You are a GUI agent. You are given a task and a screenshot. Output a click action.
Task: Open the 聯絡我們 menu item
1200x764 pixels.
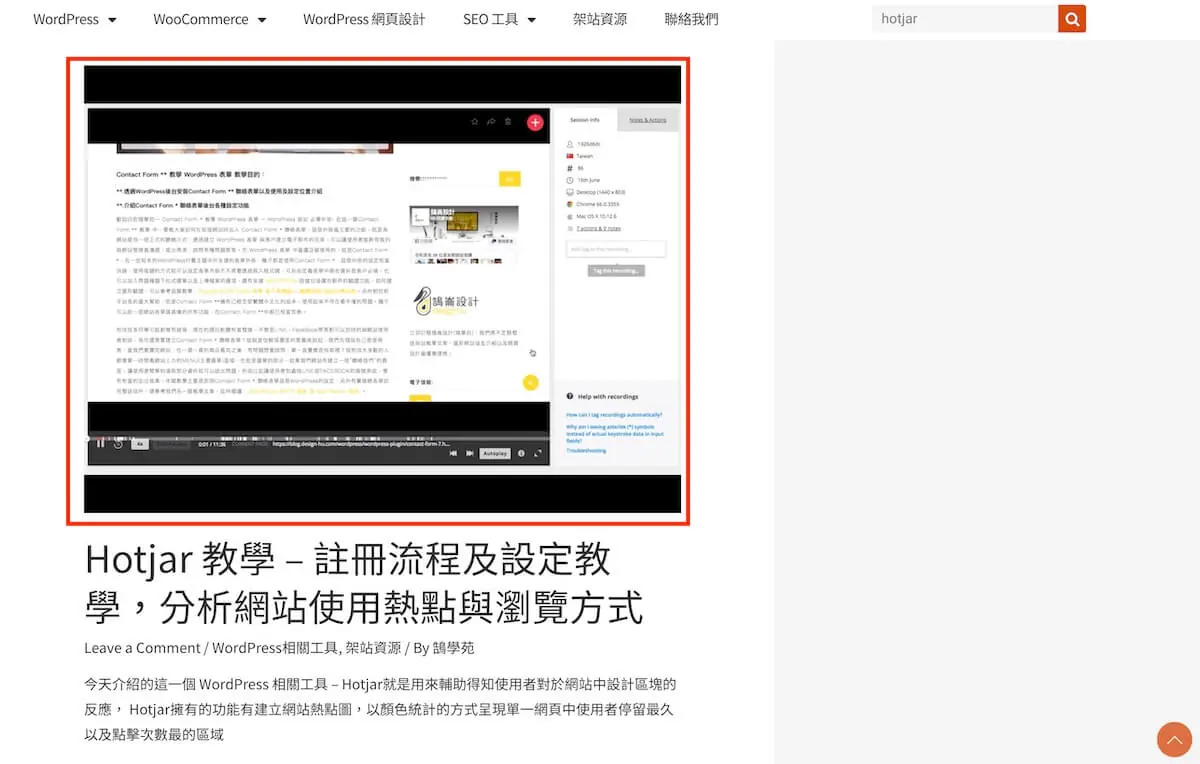tap(691, 19)
